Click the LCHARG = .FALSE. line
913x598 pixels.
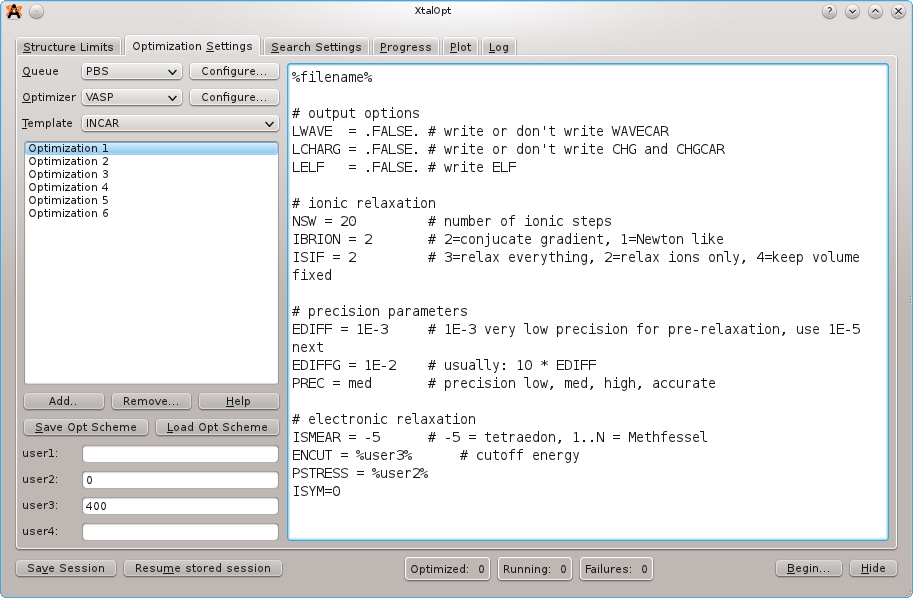click(x=508, y=150)
